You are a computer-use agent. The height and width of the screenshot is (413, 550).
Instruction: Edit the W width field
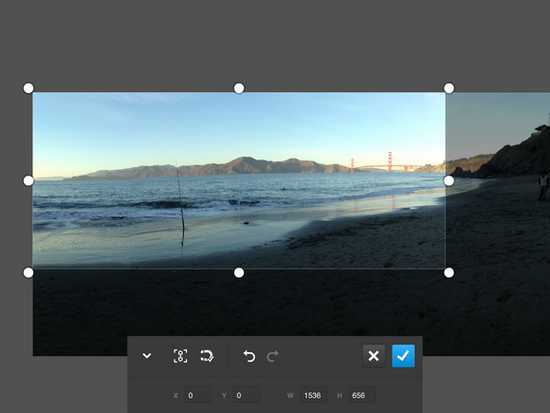coord(314,395)
